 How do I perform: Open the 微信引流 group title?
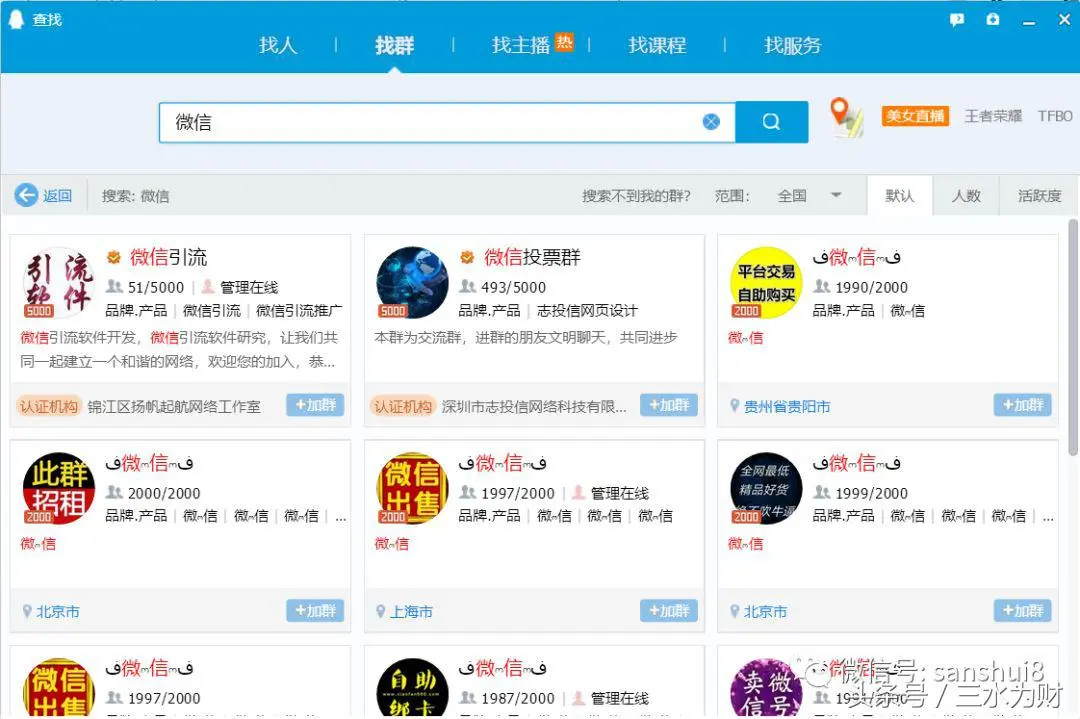pyautogui.click(x=169, y=258)
